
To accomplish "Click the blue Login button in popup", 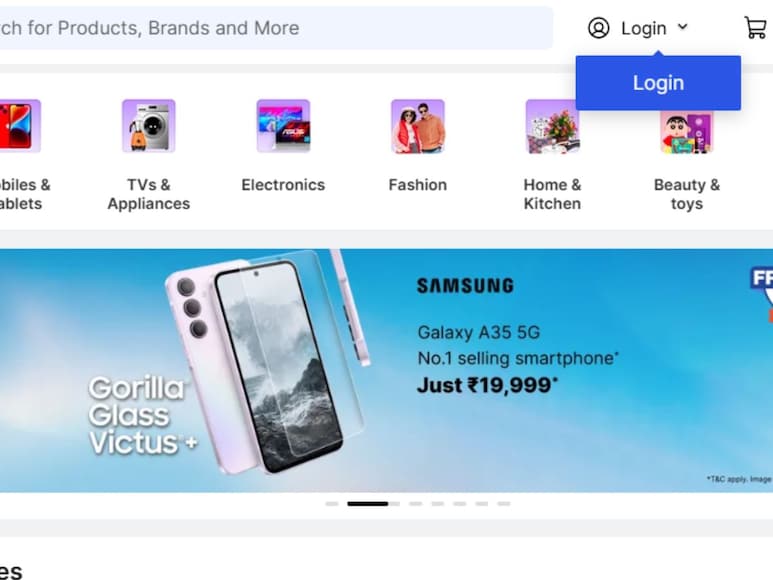I will 658,83.
